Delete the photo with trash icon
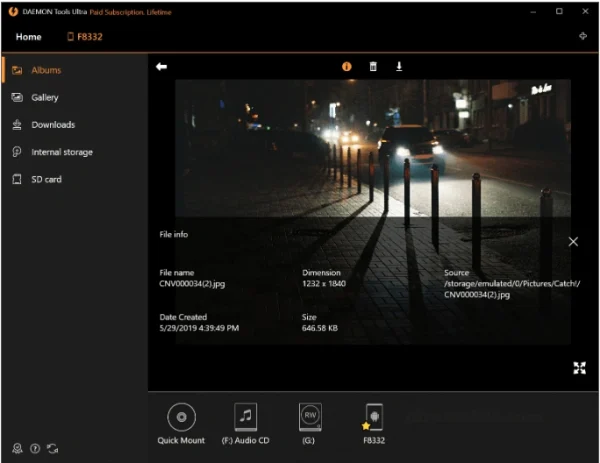The width and height of the screenshot is (600, 463). tap(373, 67)
